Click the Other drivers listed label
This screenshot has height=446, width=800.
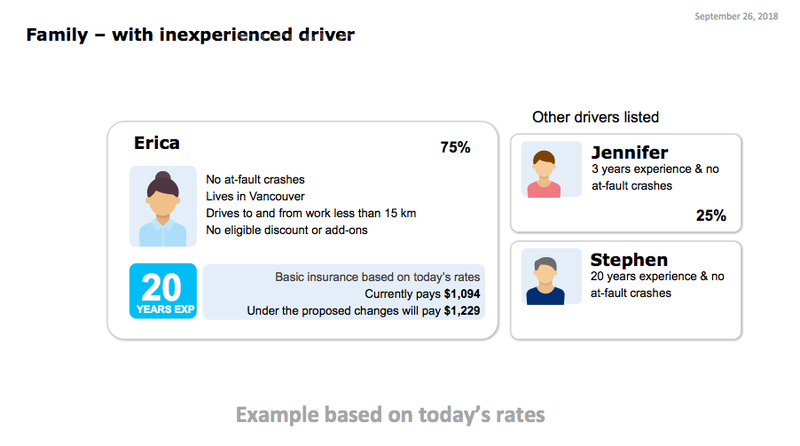tap(595, 117)
